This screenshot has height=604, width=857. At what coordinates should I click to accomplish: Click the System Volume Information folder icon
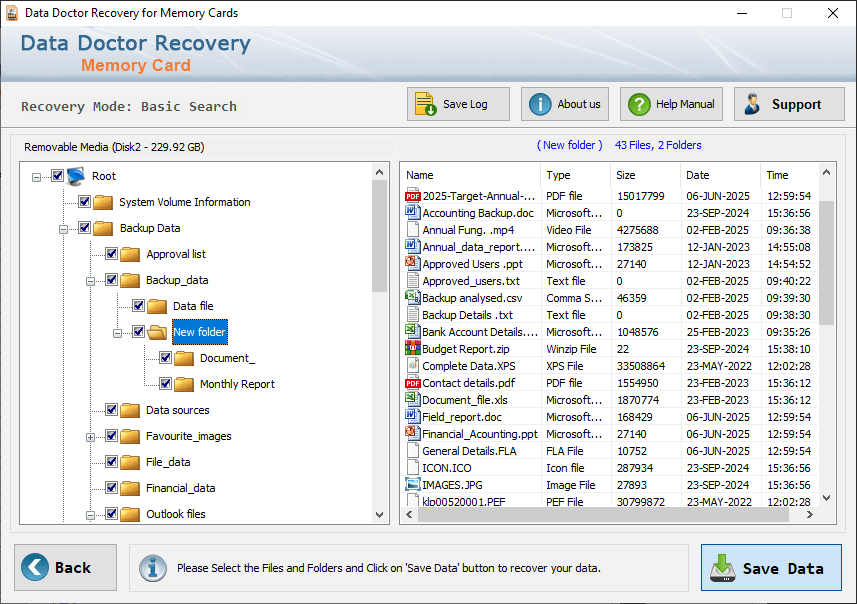[x=103, y=202]
